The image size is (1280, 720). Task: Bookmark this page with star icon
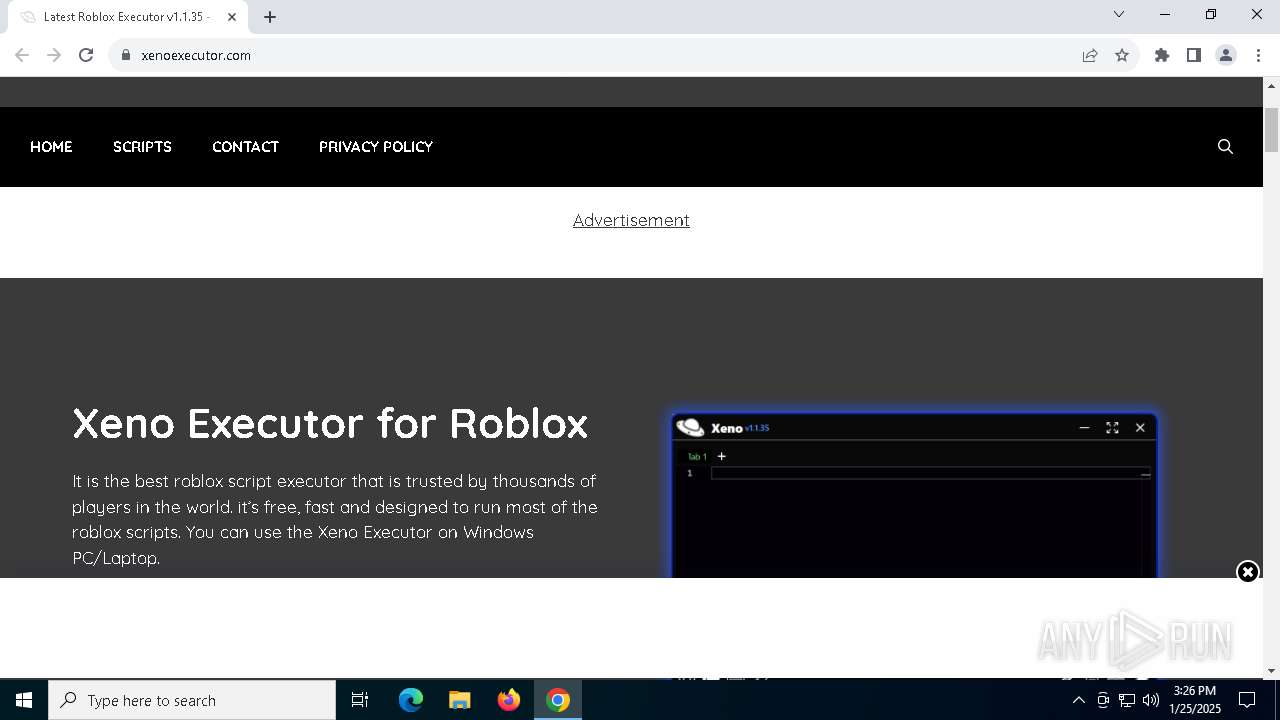pos(1122,56)
